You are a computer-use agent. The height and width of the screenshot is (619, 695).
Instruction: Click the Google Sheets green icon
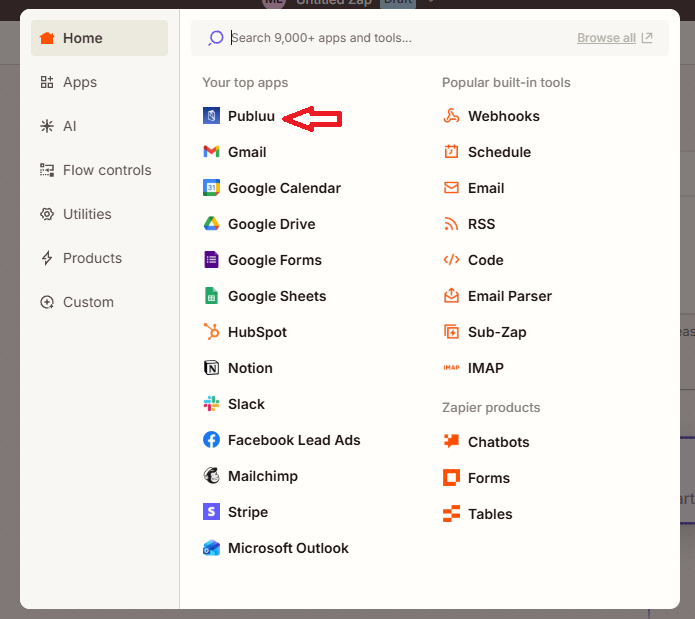click(211, 296)
